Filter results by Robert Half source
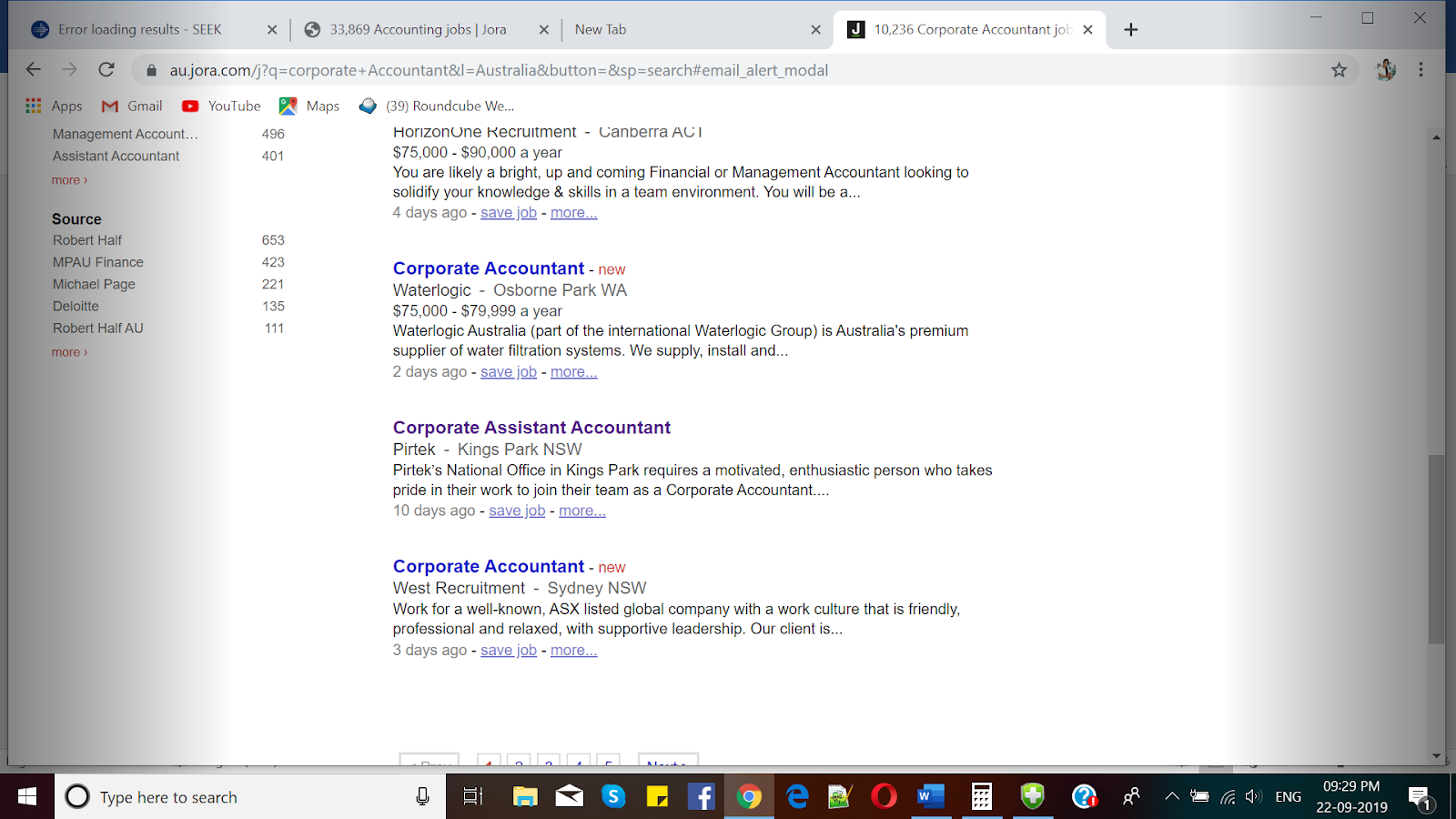 tap(87, 240)
